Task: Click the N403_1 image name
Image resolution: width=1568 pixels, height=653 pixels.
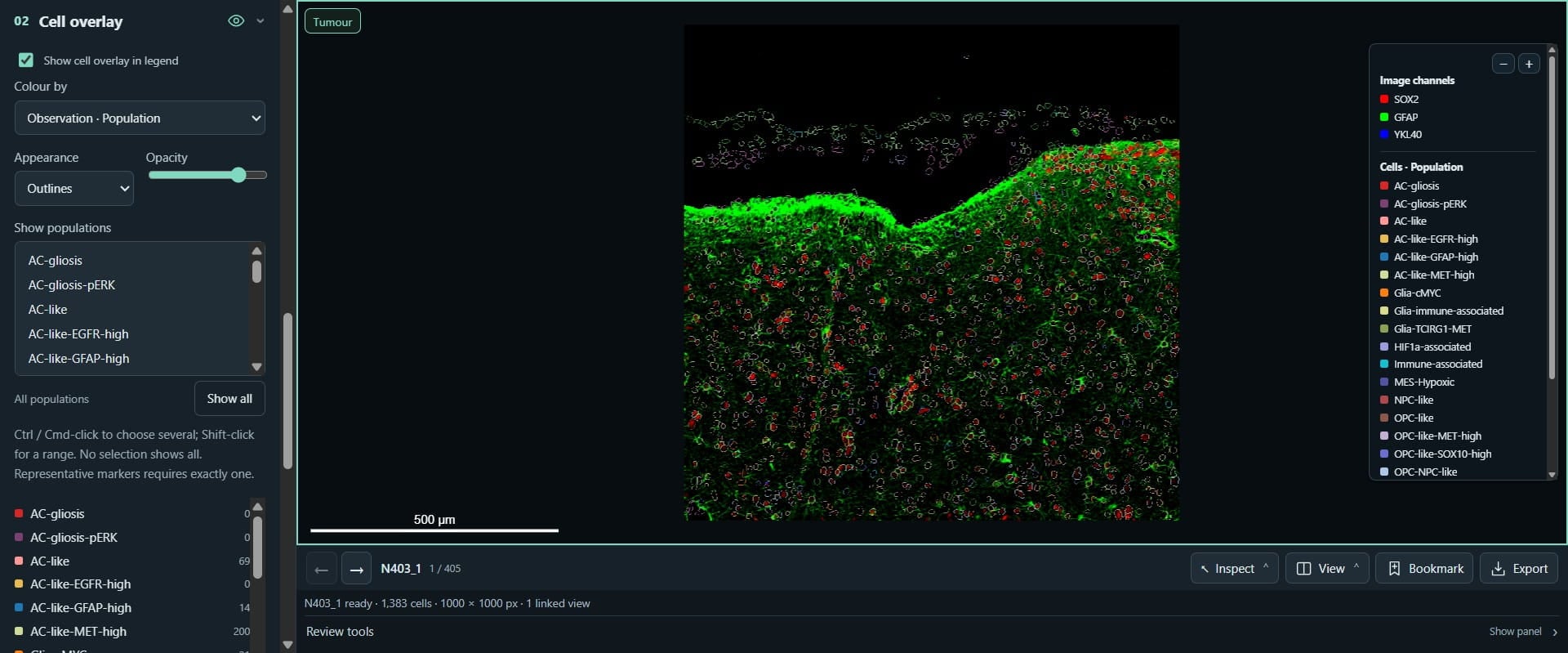Action: pos(401,569)
